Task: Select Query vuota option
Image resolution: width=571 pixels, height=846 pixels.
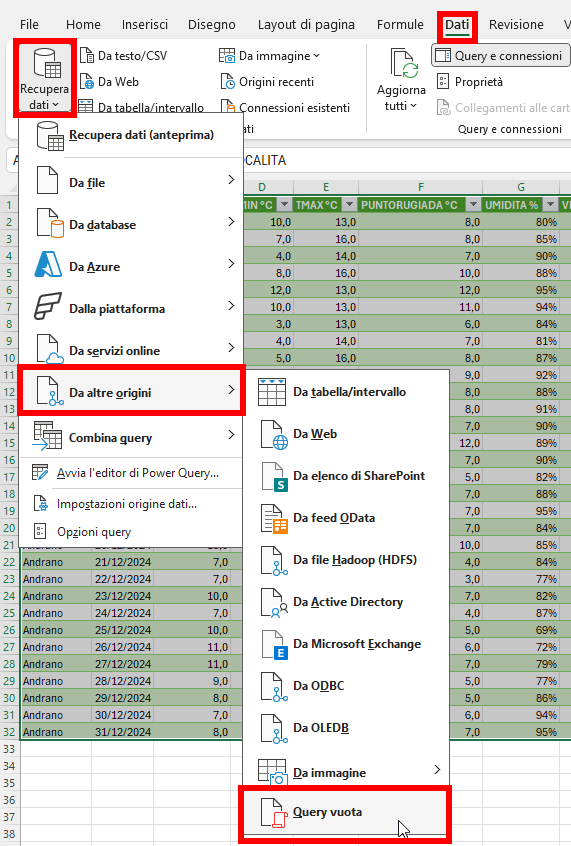Action: 345,813
